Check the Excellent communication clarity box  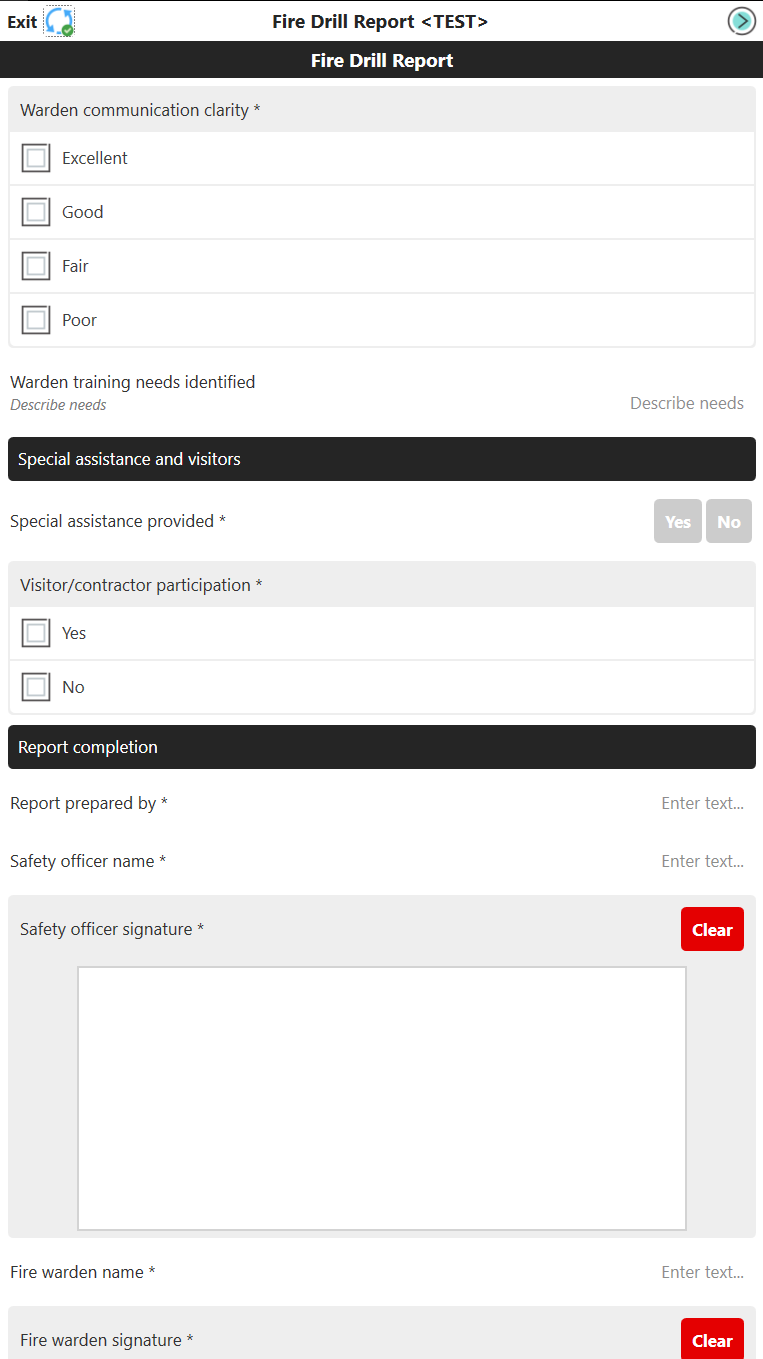tap(36, 157)
